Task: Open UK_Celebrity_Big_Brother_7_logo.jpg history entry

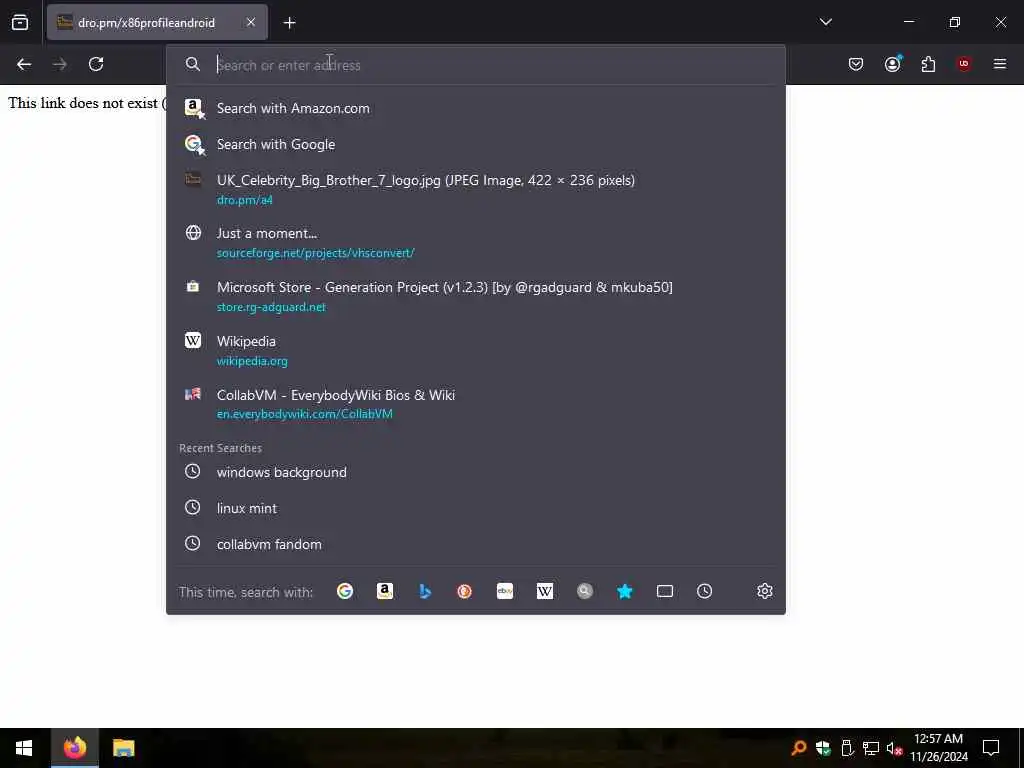Action: (475, 189)
